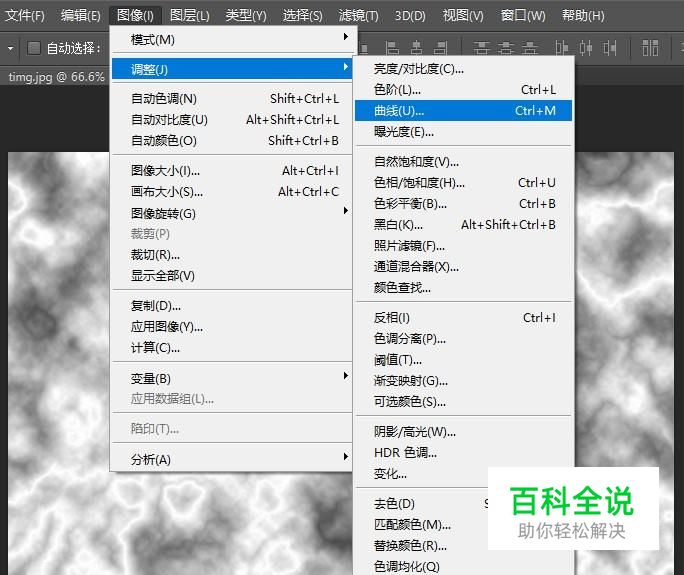
Task: Open the tool preset picker dropdown arrow
Action: tap(10, 48)
